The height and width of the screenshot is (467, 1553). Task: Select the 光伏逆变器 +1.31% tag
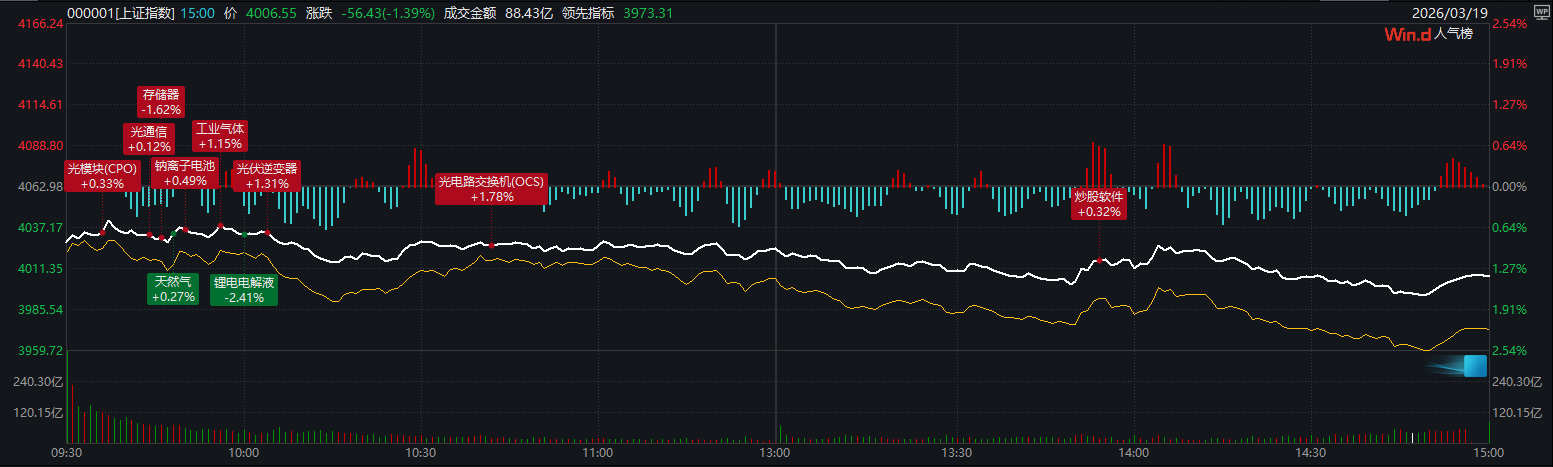266,176
